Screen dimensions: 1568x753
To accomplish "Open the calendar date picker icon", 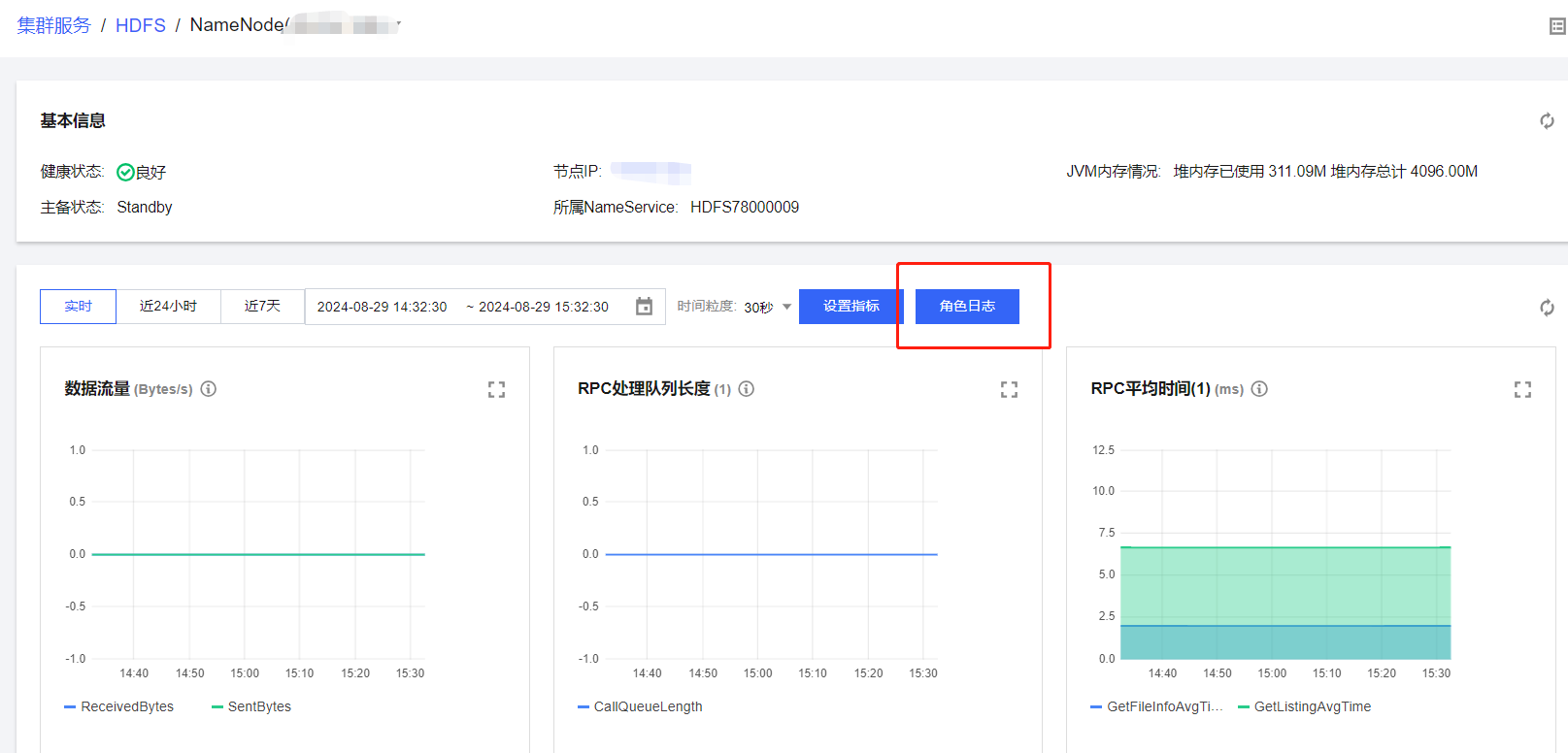I will click(x=644, y=307).
